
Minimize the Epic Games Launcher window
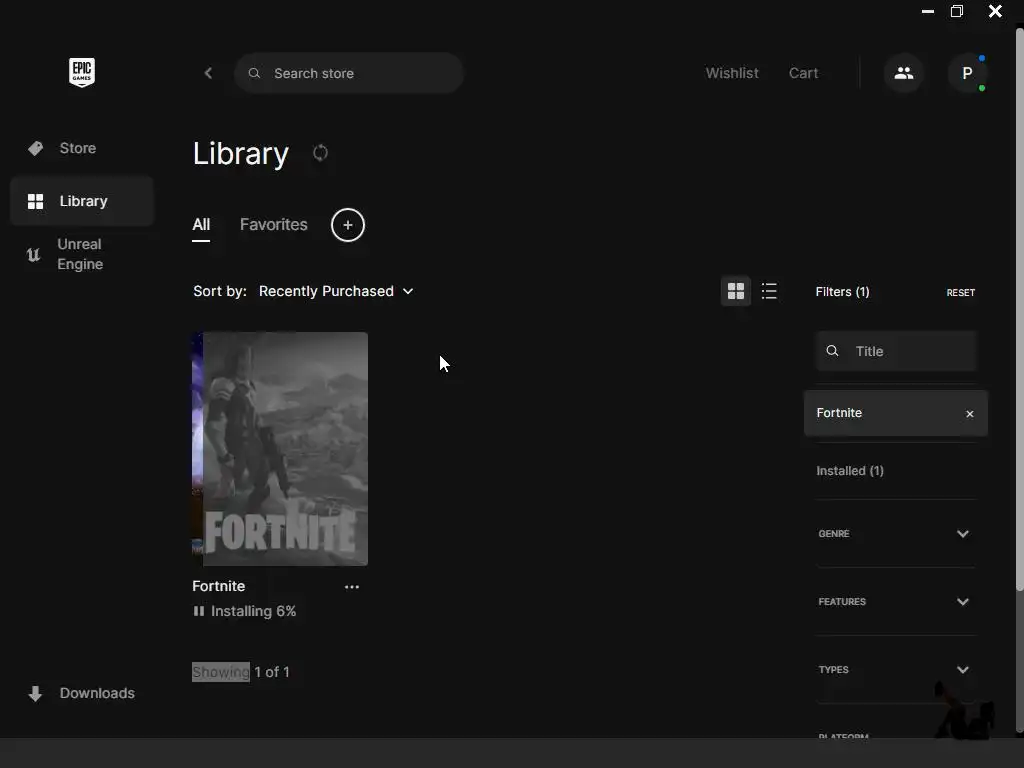click(x=927, y=11)
